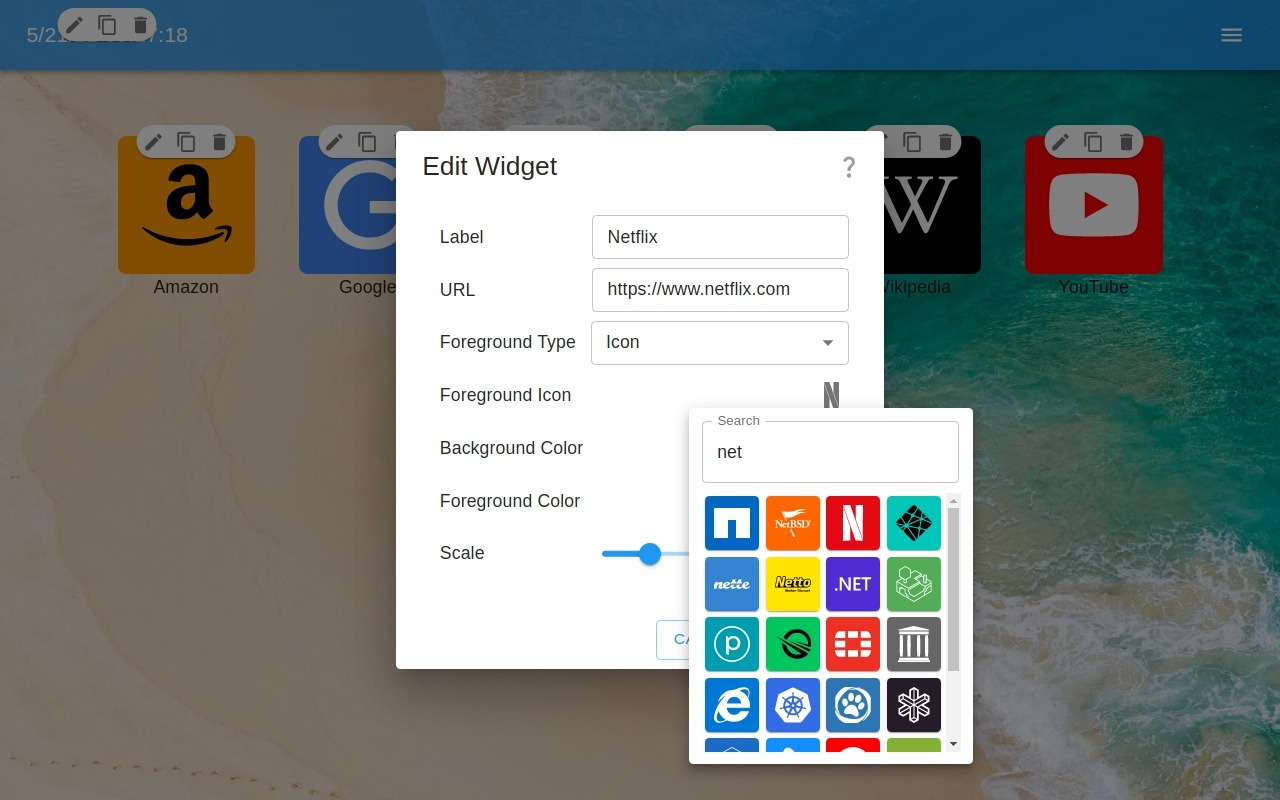Viewport: 1280px width, 800px height.
Task: Edit the Google widget with pencil icon
Action: pos(334,142)
